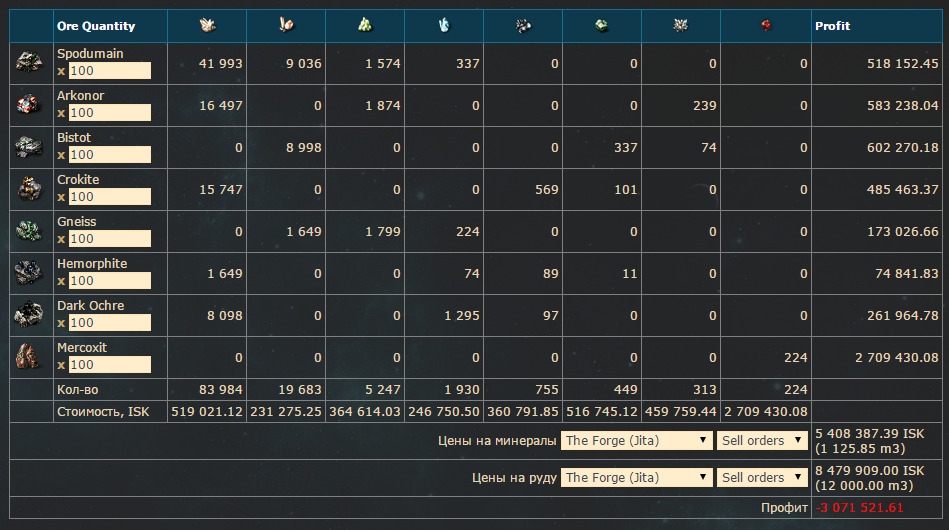Click the Arkonor ore icon
This screenshot has width=949, height=530.
click(x=29, y=105)
